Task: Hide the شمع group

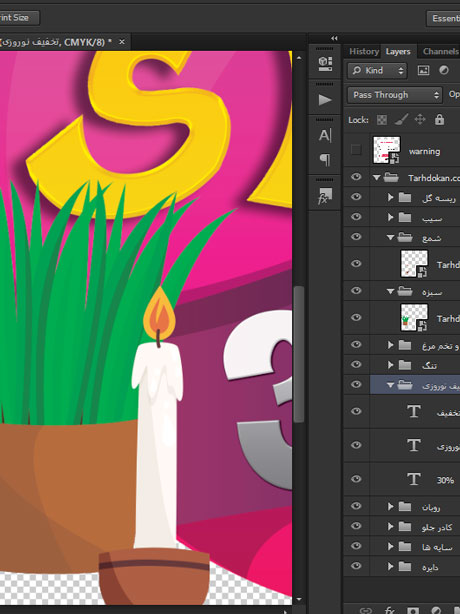Action: point(356,237)
